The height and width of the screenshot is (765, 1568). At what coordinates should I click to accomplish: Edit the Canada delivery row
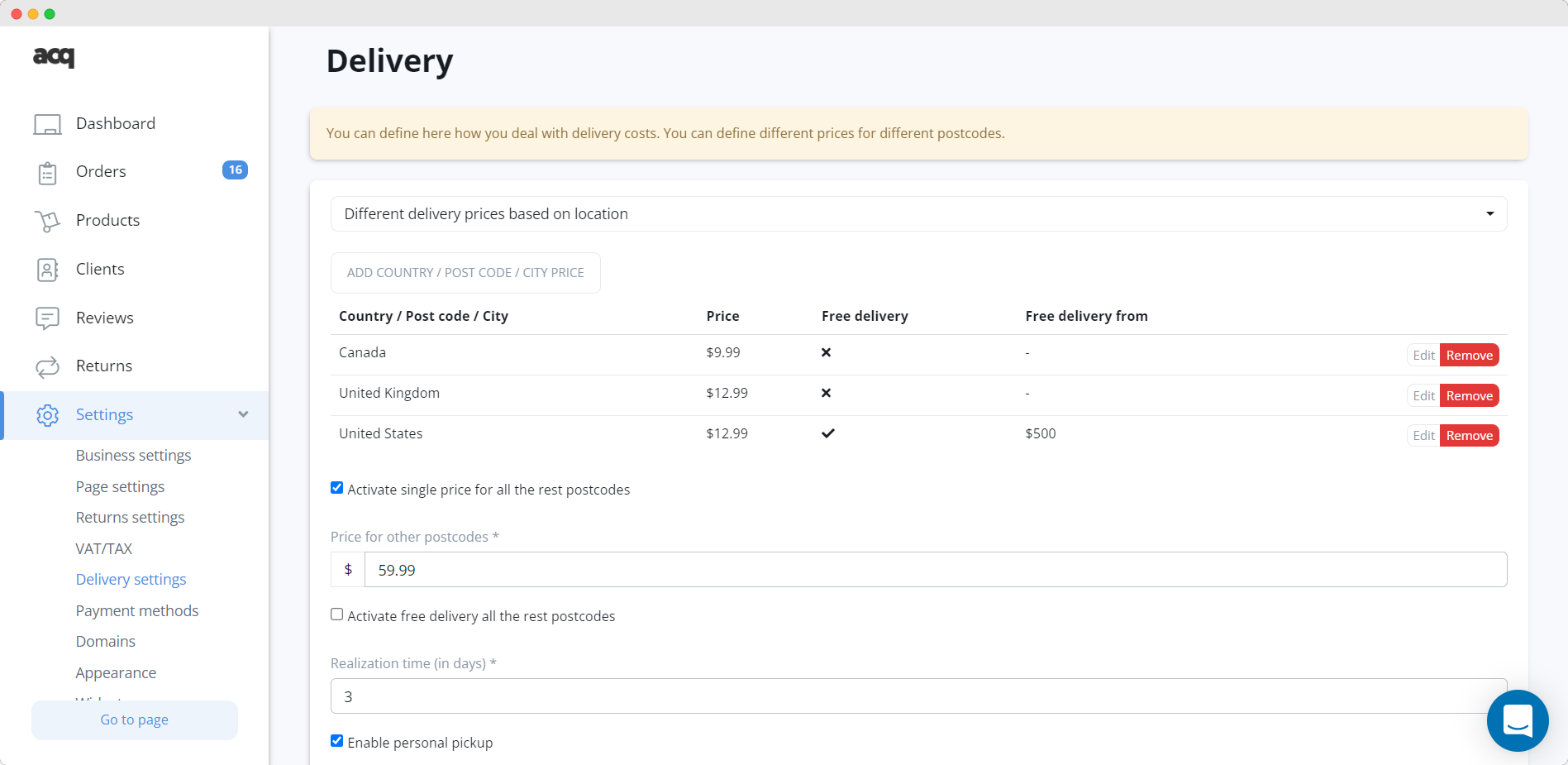point(1423,355)
